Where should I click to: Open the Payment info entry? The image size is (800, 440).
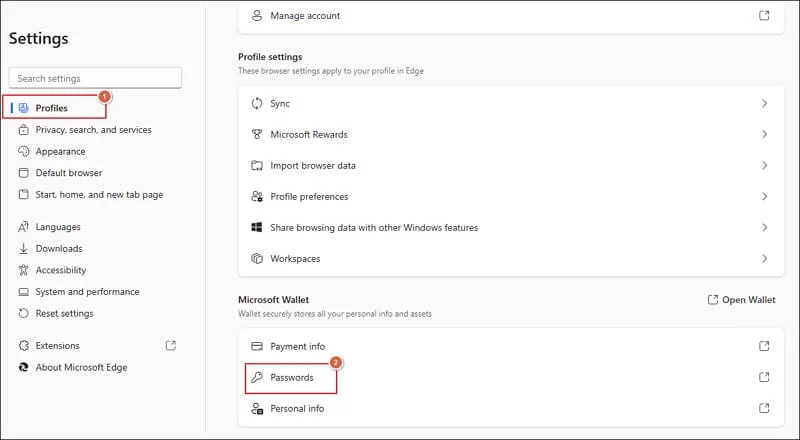[511, 346]
